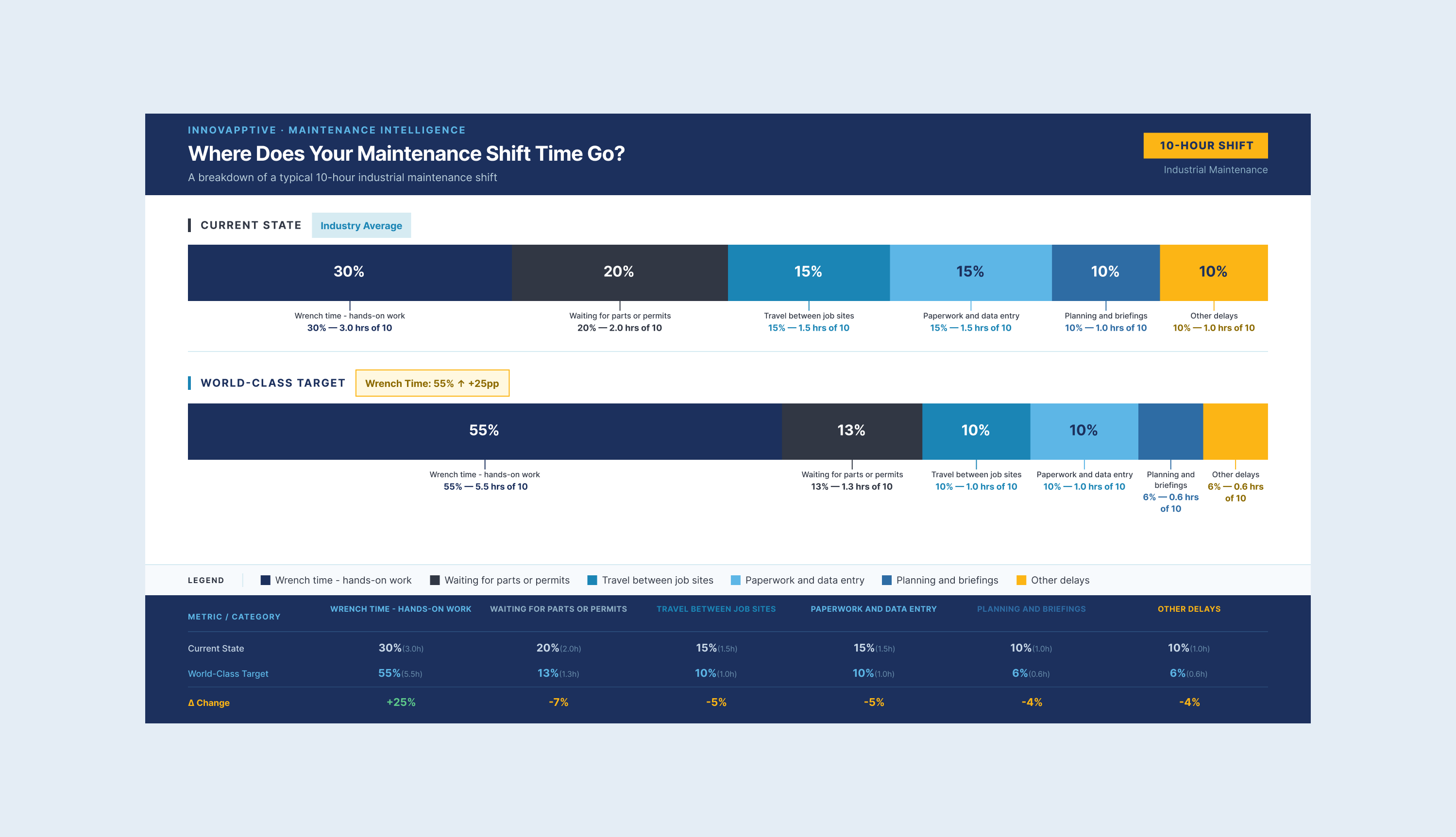
Task: Click the heading 'Where Does Your Maintenance Shift Time Go?'
Action: tap(406, 153)
